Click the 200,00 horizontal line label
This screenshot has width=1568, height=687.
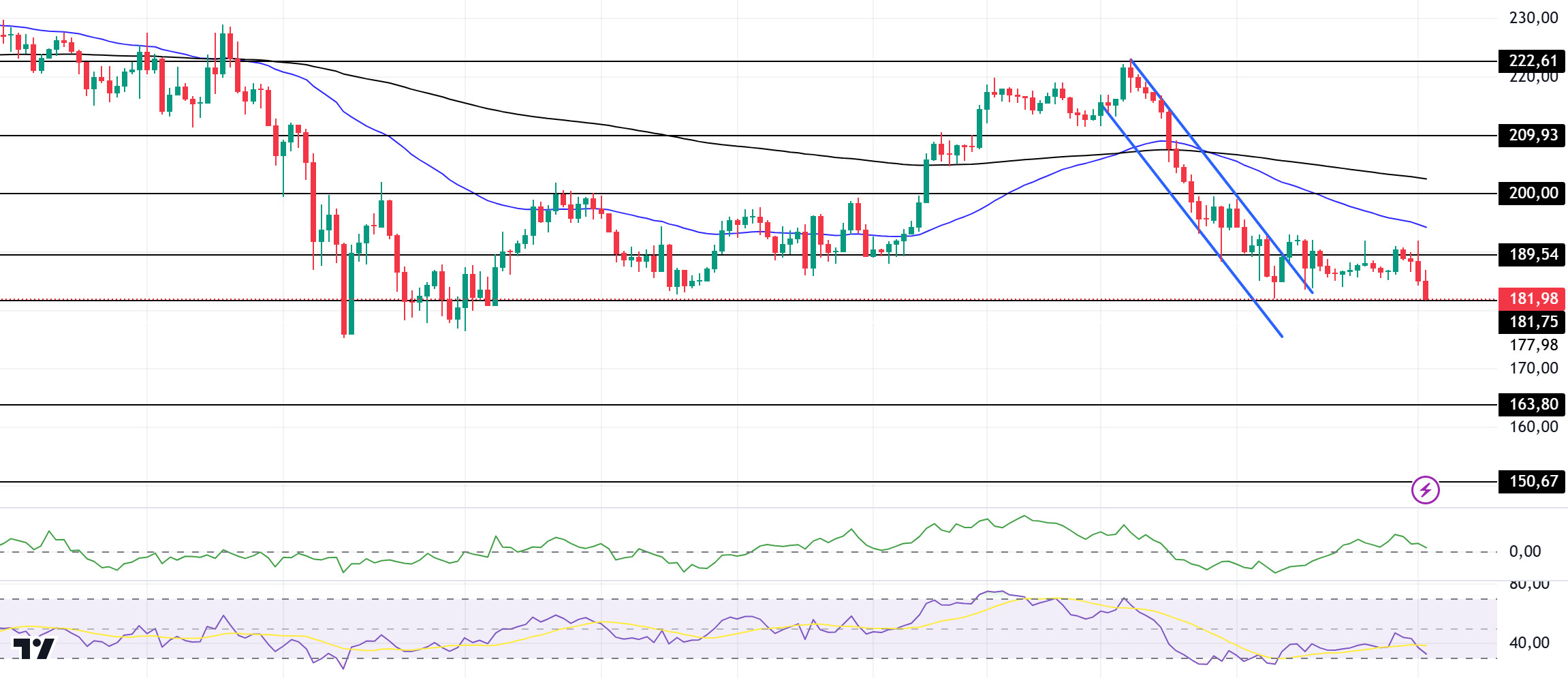click(x=1532, y=193)
